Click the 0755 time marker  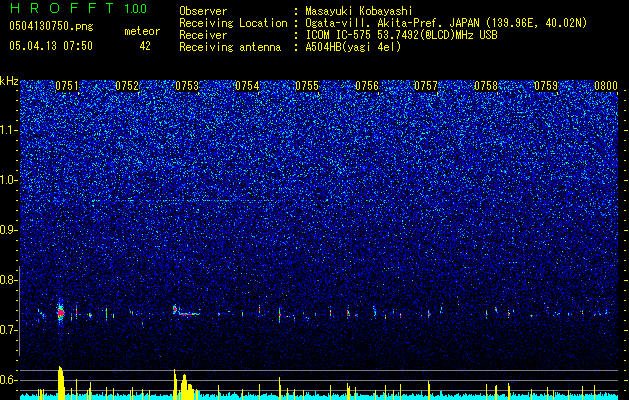[307, 86]
